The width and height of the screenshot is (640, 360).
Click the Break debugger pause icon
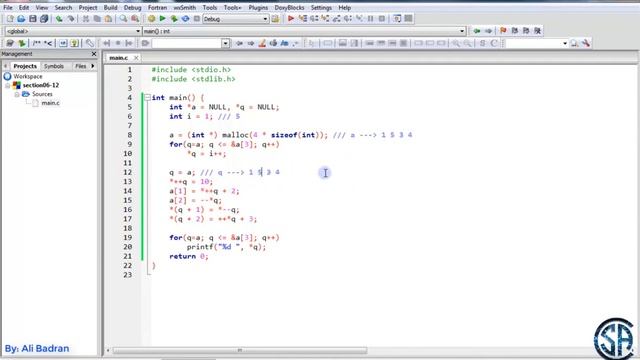click(371, 19)
